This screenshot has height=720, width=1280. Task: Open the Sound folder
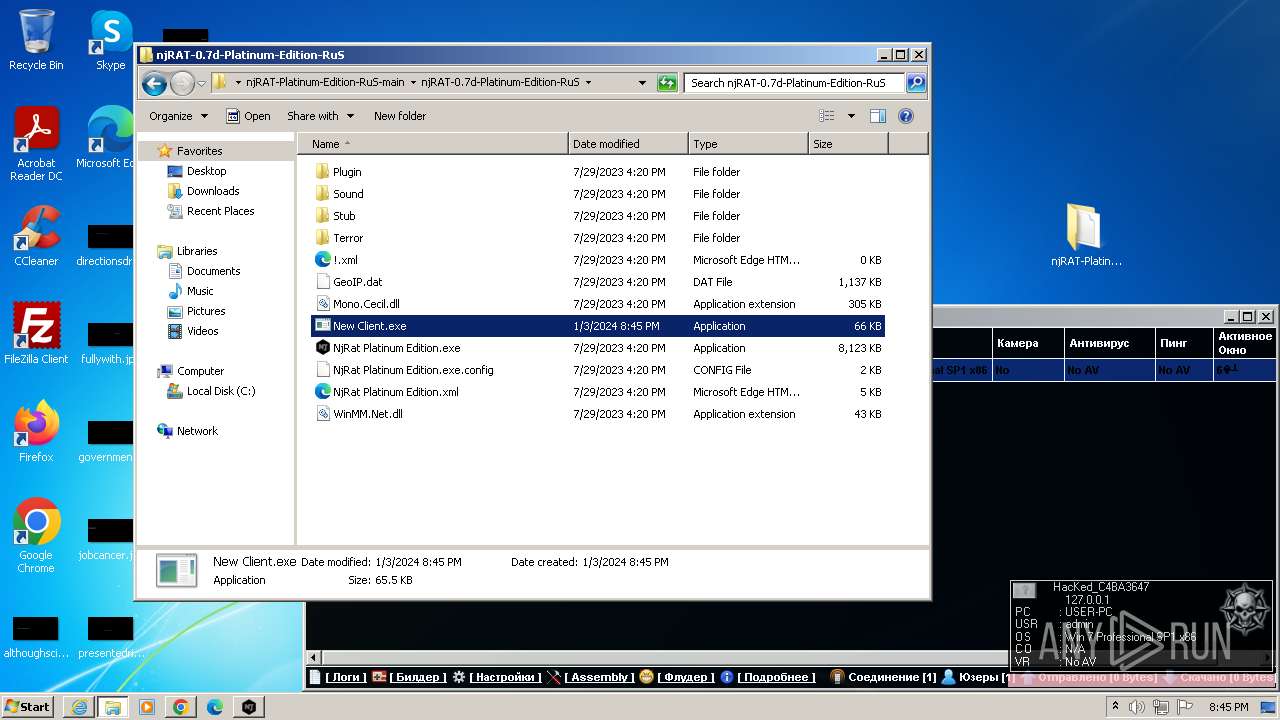click(348, 194)
